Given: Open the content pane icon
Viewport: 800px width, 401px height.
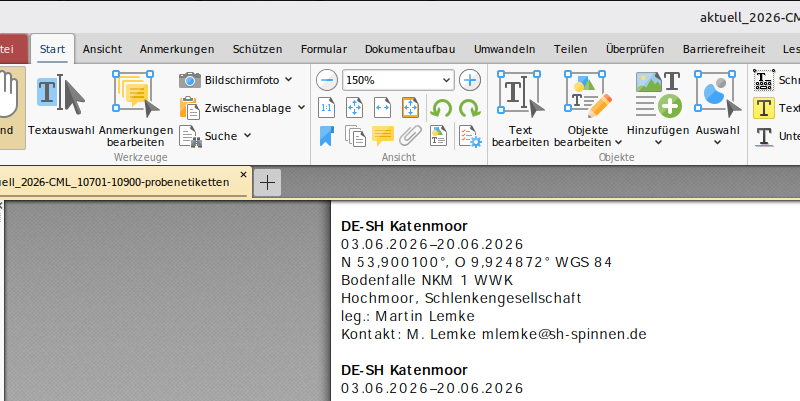Looking at the screenshot, I should [438, 136].
